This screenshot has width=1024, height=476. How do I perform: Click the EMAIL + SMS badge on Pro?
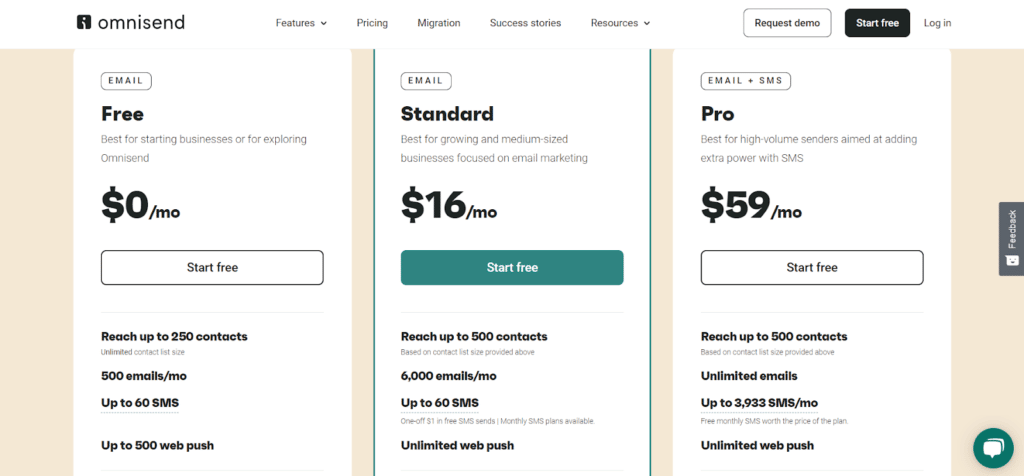click(746, 81)
